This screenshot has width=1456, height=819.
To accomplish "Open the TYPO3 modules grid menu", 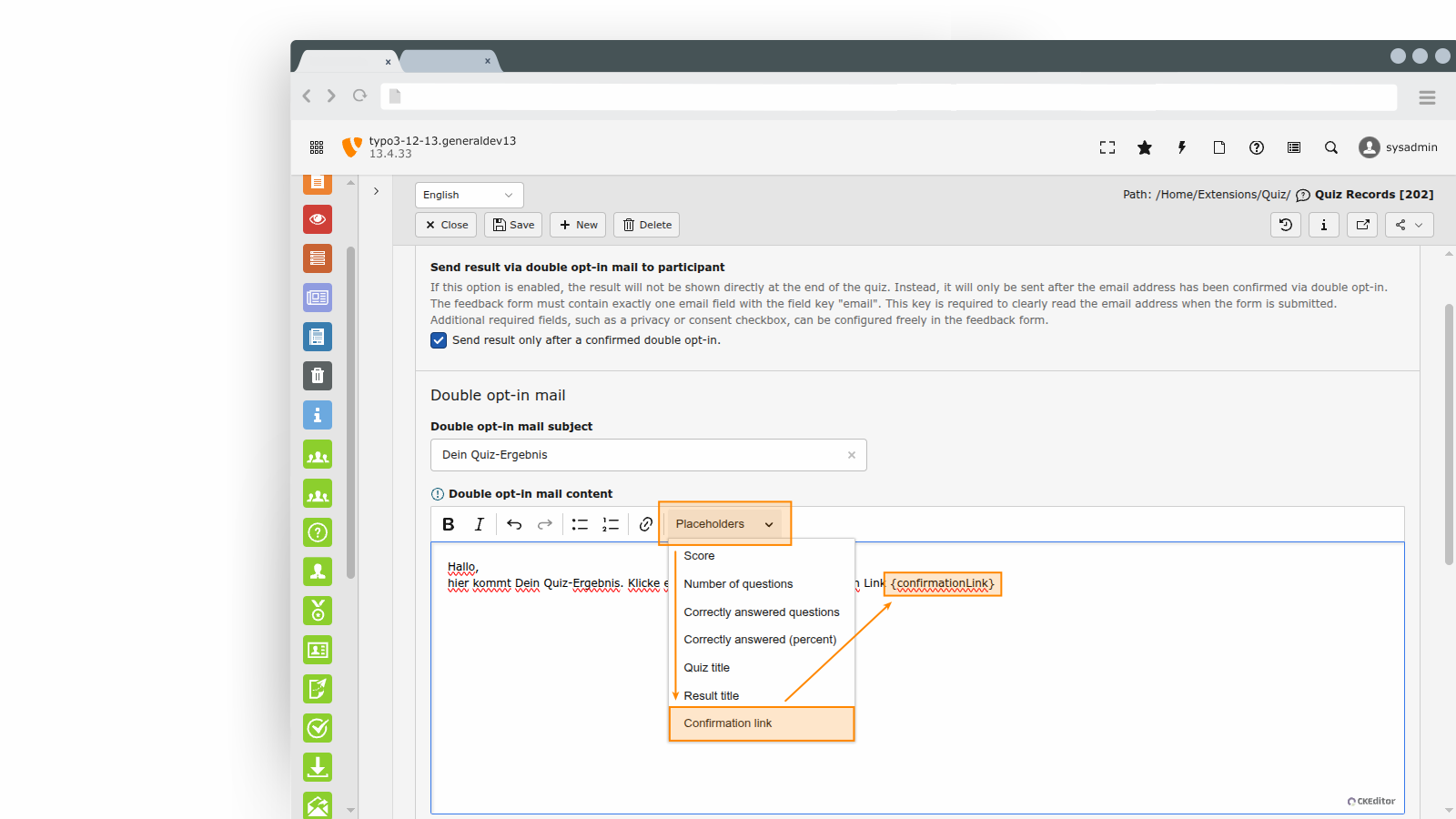I will click(317, 147).
